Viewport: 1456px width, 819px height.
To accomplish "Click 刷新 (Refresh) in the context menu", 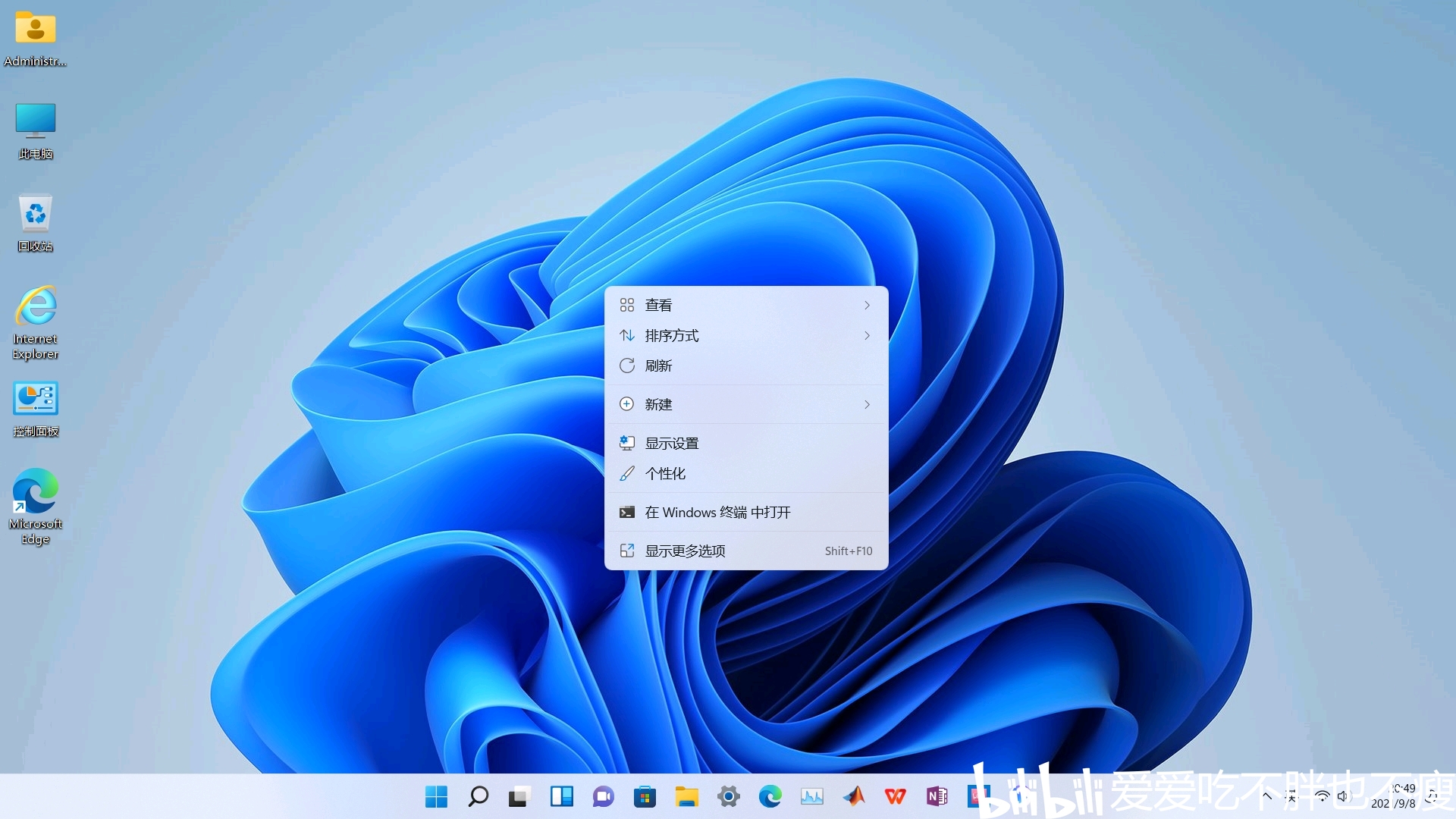I will click(x=746, y=366).
